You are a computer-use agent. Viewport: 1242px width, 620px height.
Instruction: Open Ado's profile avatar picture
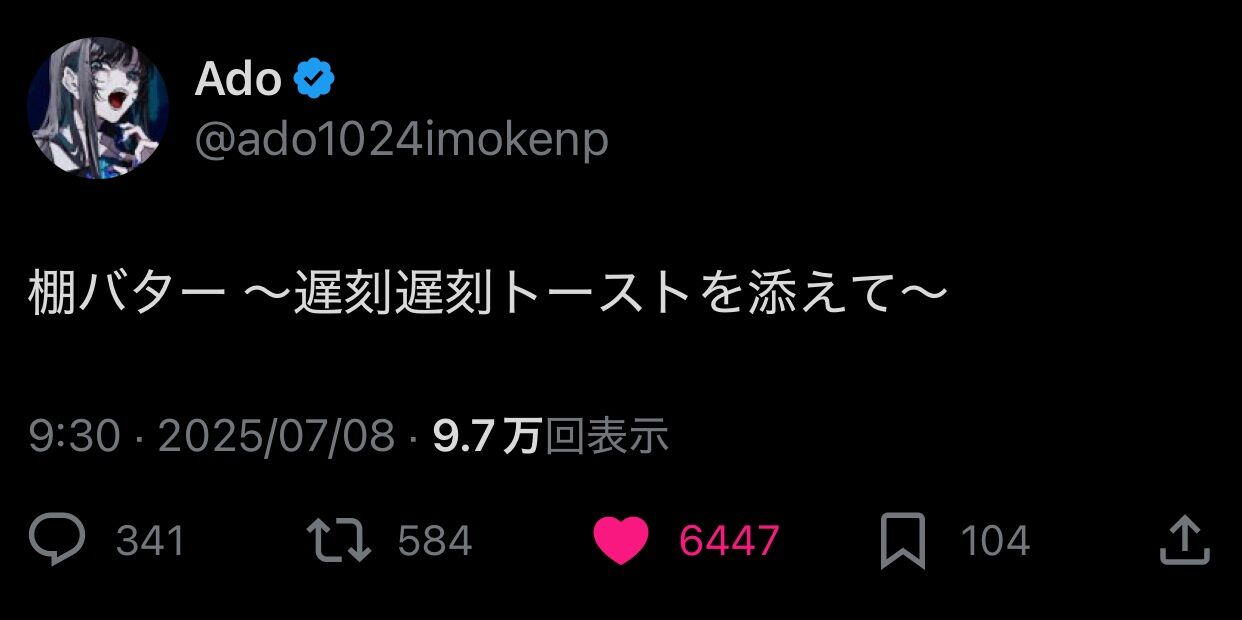[97, 108]
